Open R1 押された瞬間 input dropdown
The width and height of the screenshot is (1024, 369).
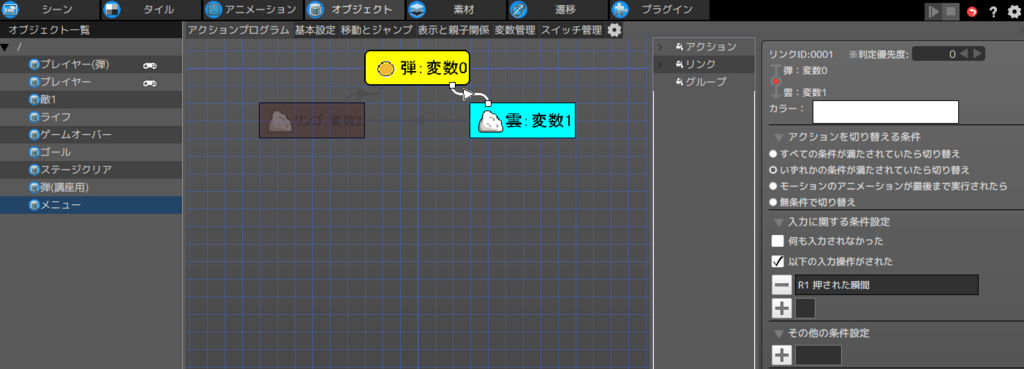pos(887,285)
